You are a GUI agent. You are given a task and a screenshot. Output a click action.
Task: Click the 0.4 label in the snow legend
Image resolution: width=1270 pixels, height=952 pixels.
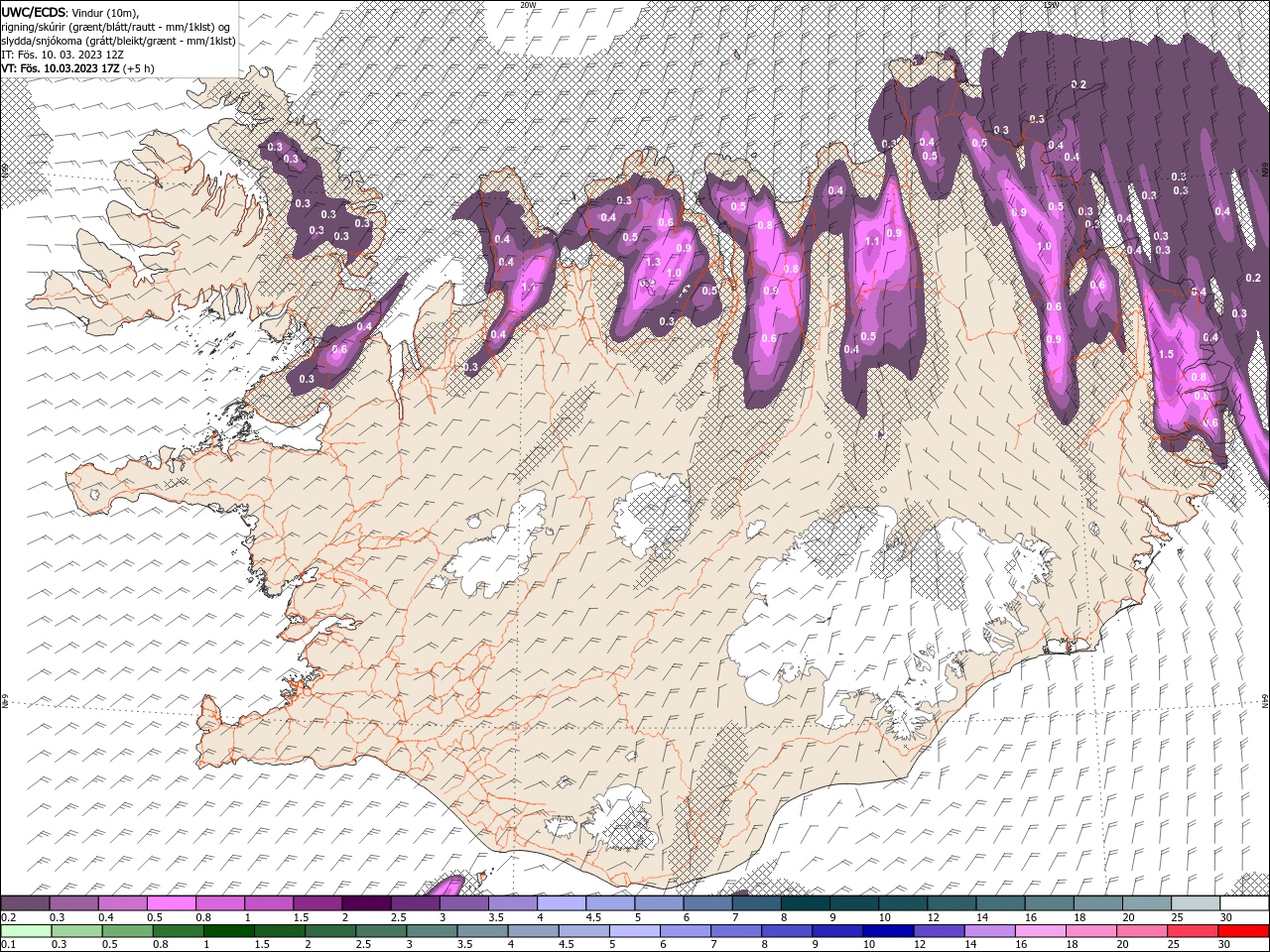(x=105, y=917)
